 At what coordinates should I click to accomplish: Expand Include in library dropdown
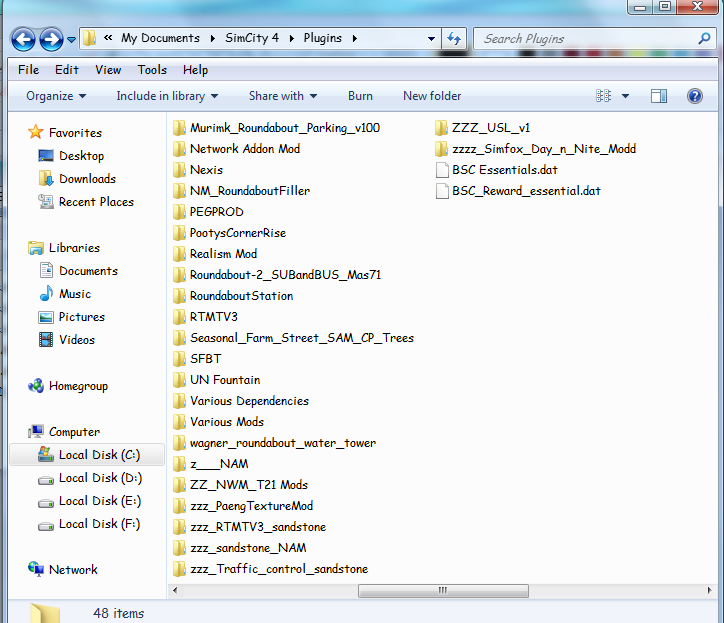tap(167, 96)
